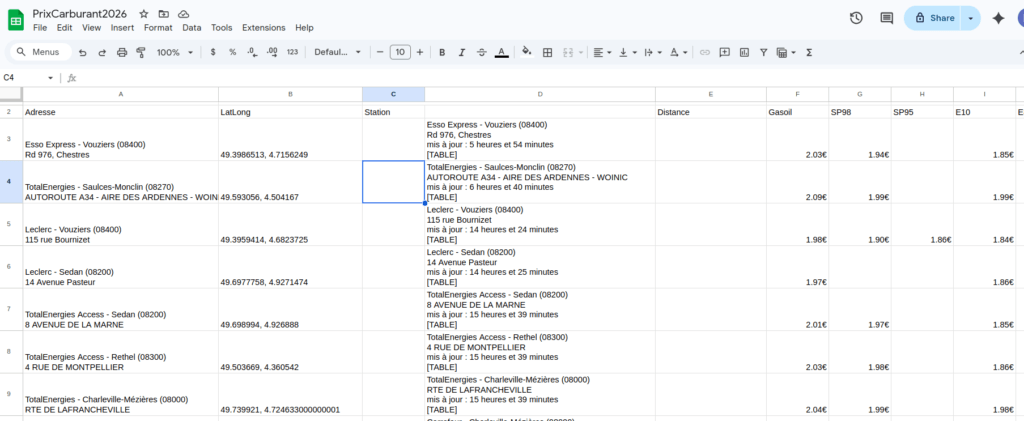Print the spreadsheet
Image resolution: width=1024 pixels, height=421 pixels.
tap(121, 52)
